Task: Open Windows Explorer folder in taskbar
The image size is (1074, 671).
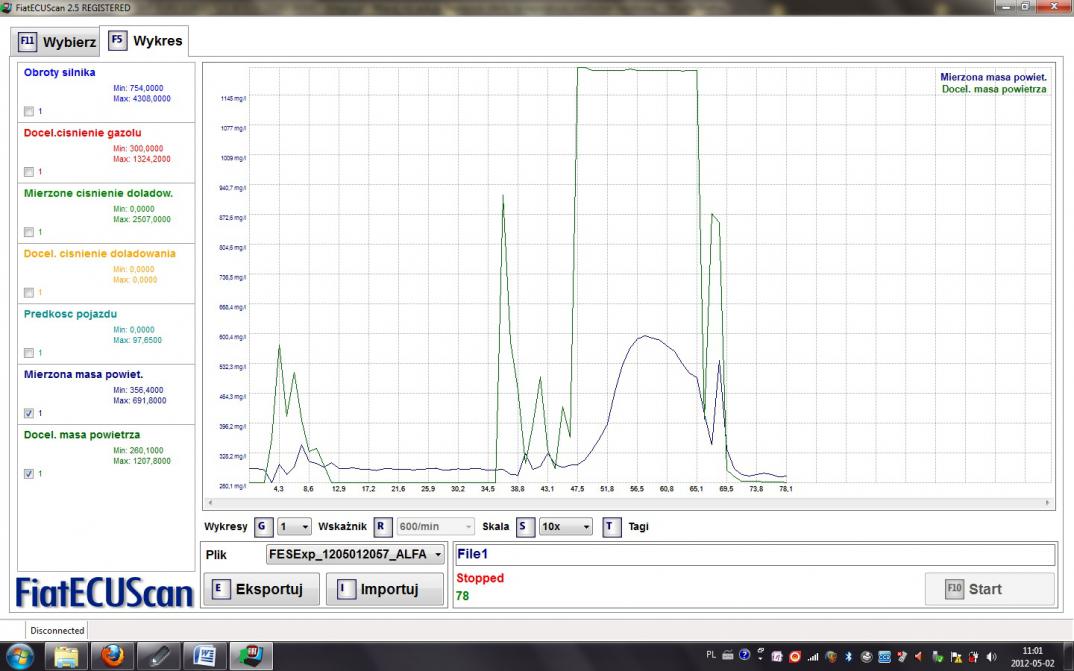Action: tap(67, 656)
